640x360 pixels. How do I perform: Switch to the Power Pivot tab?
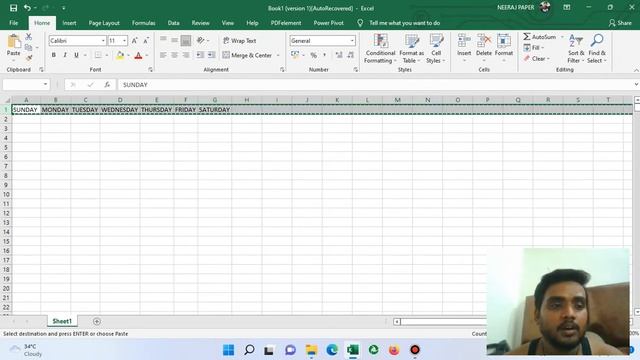point(328,23)
